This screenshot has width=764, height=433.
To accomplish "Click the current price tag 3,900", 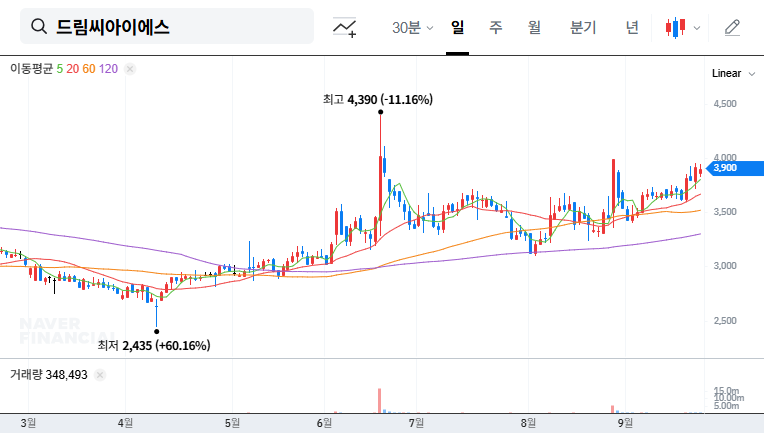I will (735, 168).
